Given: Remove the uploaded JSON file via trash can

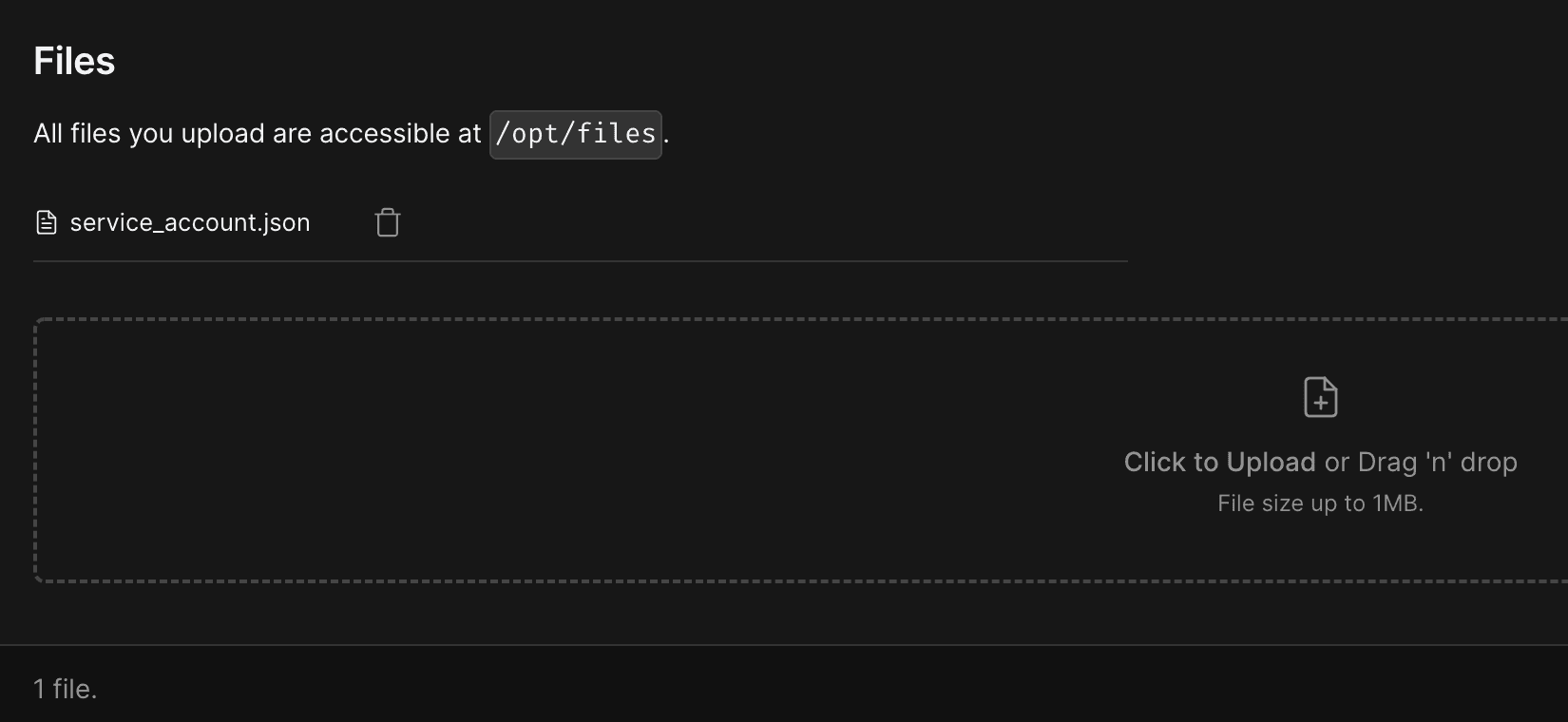Looking at the screenshot, I should 388,222.
